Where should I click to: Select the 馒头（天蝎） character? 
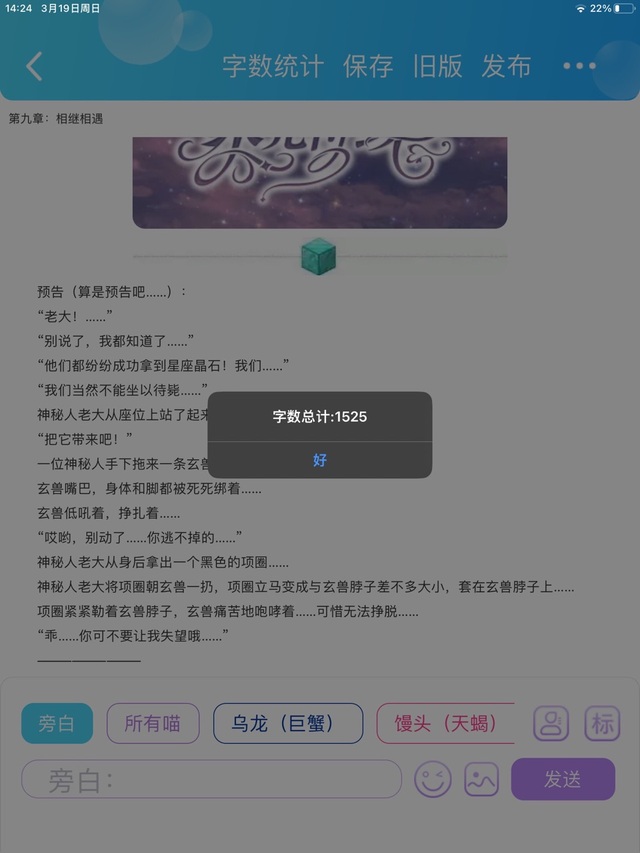[445, 724]
